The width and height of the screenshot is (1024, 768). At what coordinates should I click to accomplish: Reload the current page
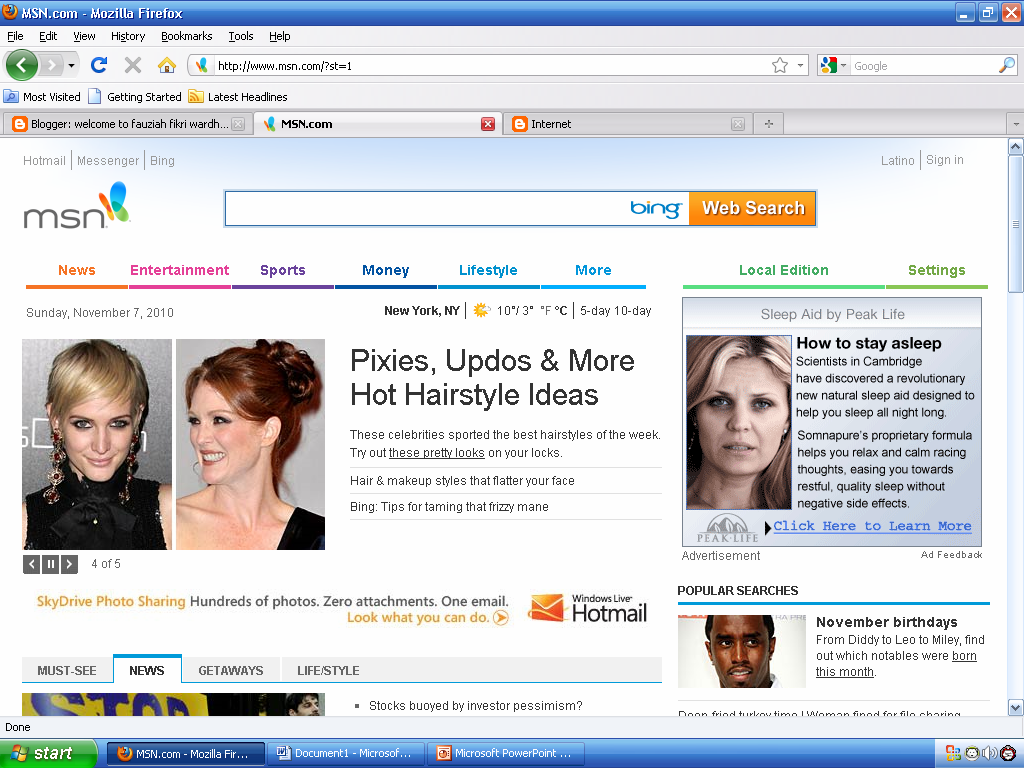(x=99, y=65)
